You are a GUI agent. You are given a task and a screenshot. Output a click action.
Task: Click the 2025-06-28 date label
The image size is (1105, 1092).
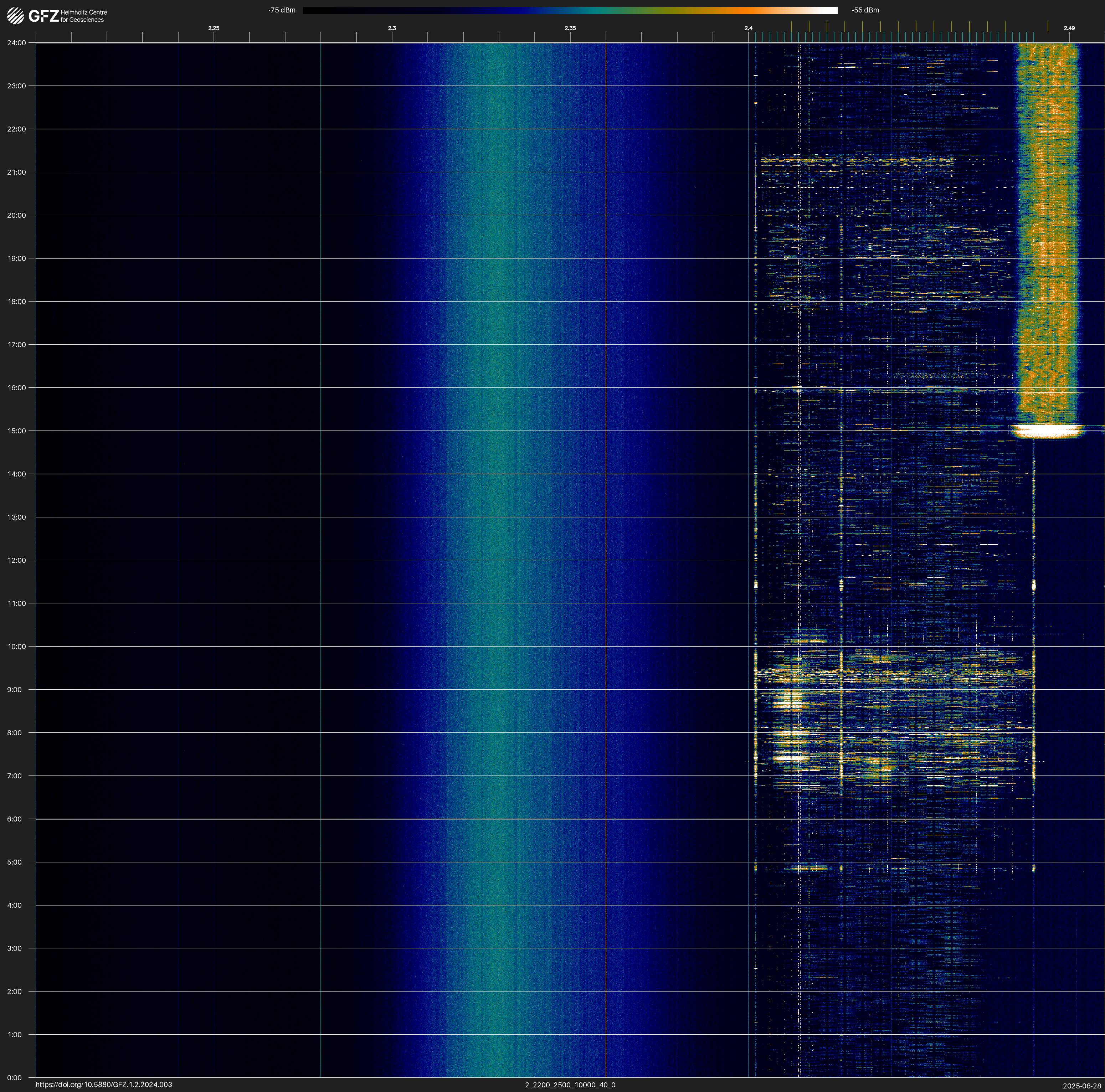(1081, 1086)
